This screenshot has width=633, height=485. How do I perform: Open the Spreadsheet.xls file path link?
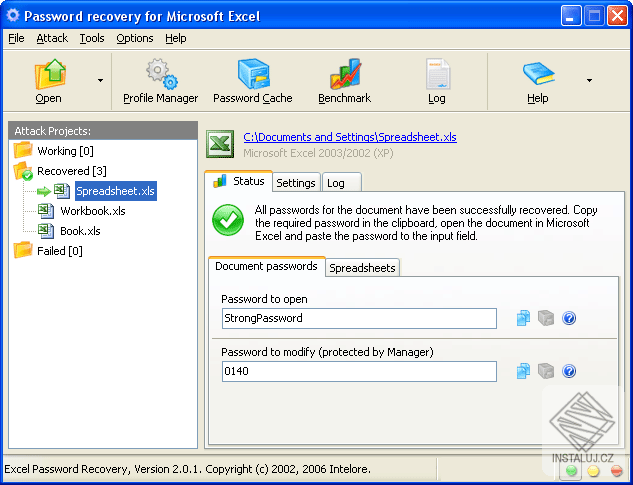tap(350, 137)
